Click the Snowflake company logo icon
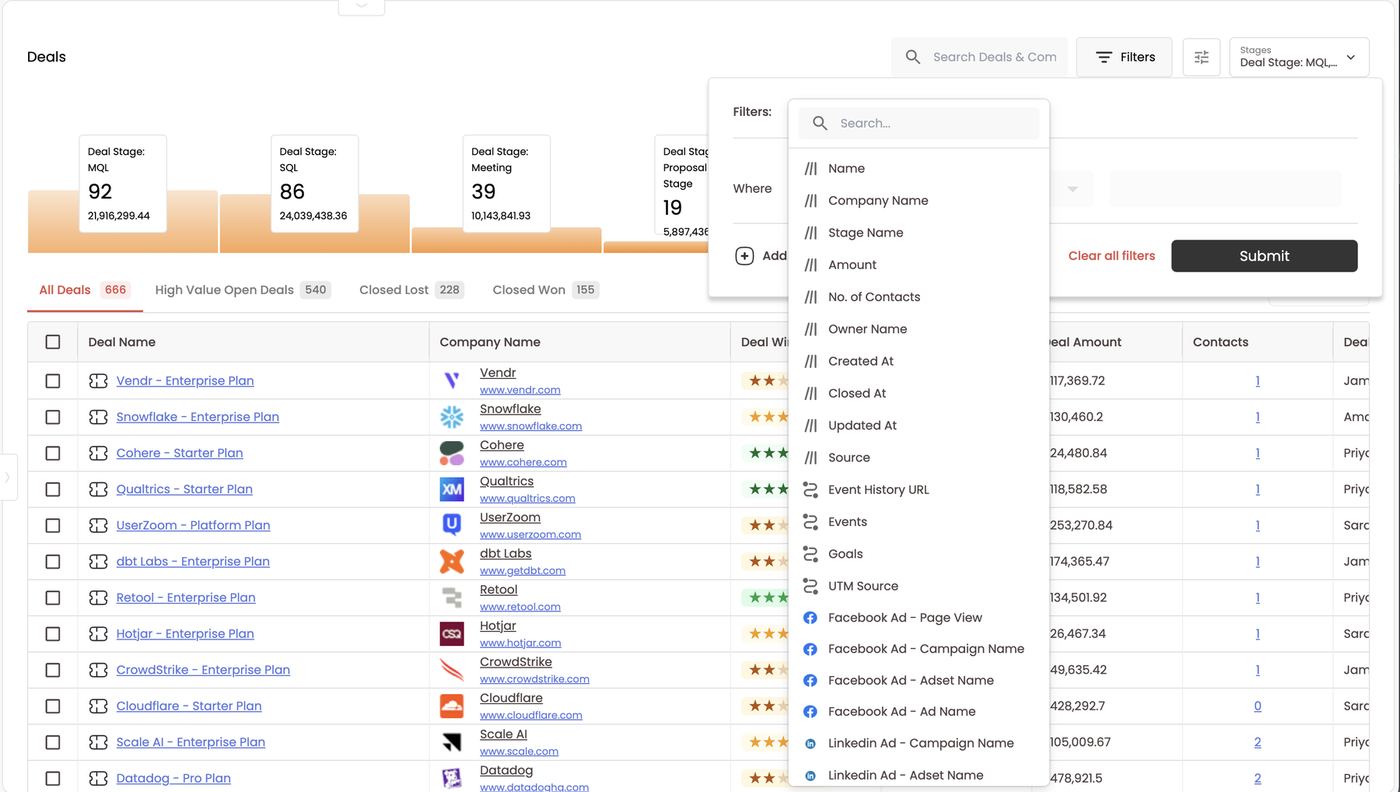Screen dimensions: 1400x792 tap(452, 417)
